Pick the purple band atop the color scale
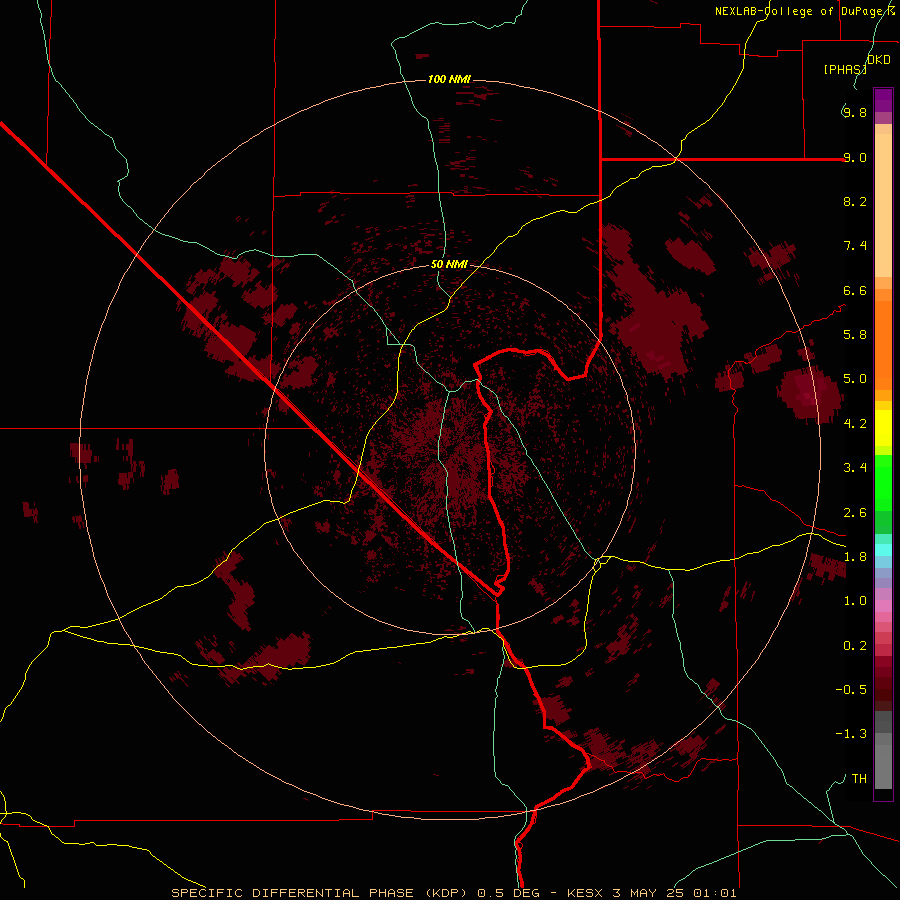 point(883,100)
